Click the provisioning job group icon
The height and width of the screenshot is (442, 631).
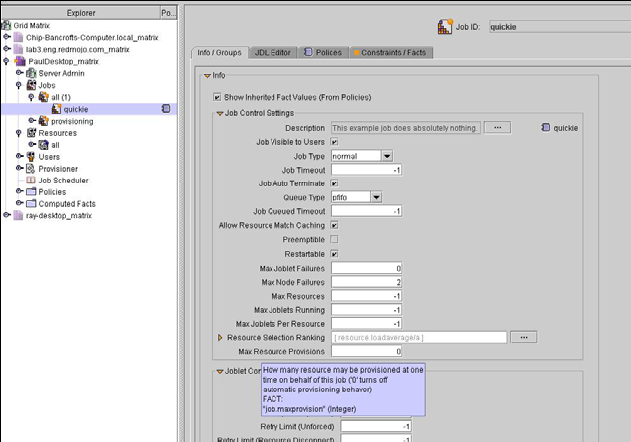point(44,121)
